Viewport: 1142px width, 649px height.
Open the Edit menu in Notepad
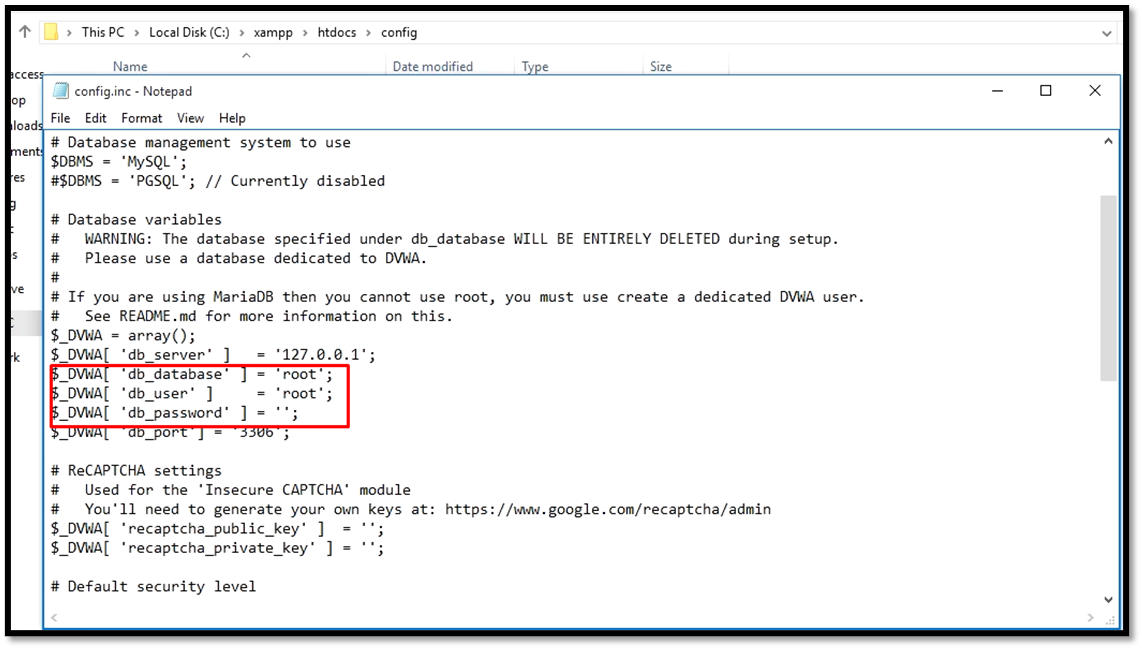(x=95, y=118)
